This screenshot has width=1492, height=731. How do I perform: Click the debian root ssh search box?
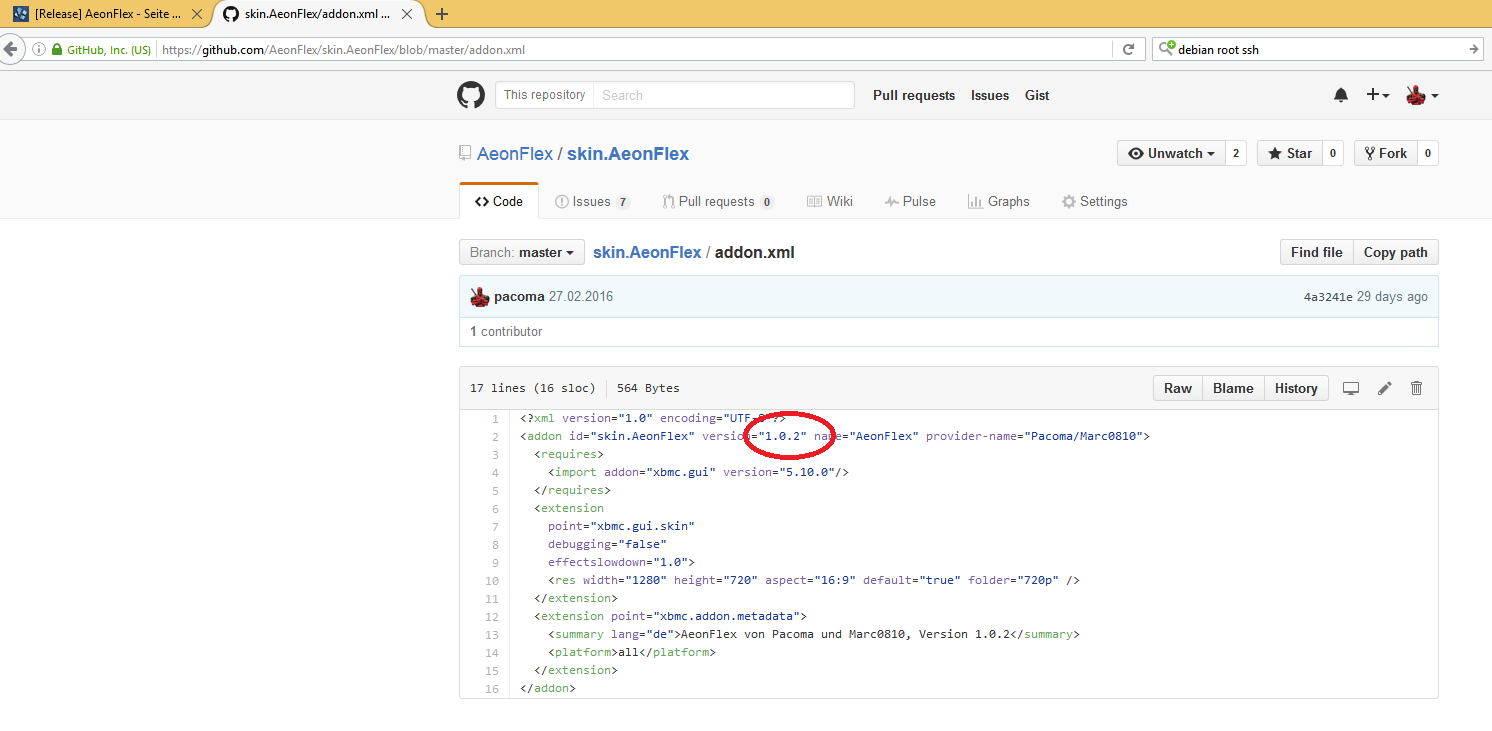1320,49
